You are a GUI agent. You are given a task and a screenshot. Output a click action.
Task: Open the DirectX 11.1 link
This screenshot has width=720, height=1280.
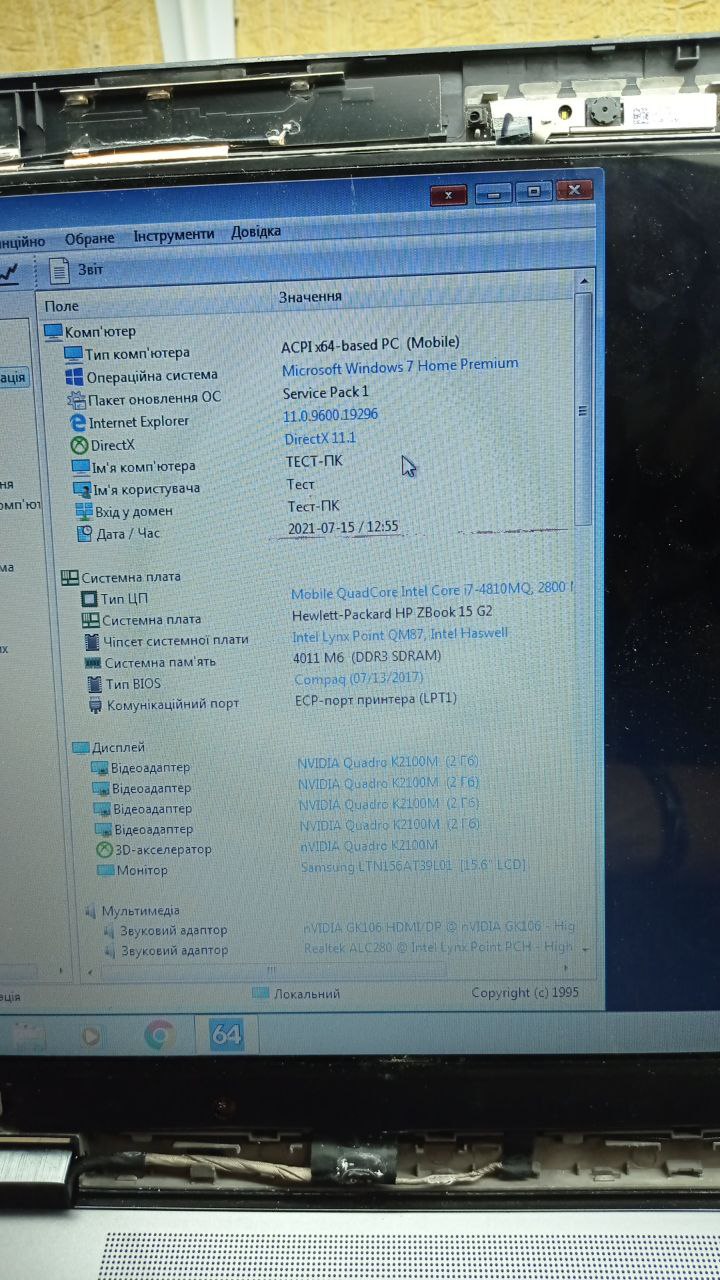pos(320,438)
